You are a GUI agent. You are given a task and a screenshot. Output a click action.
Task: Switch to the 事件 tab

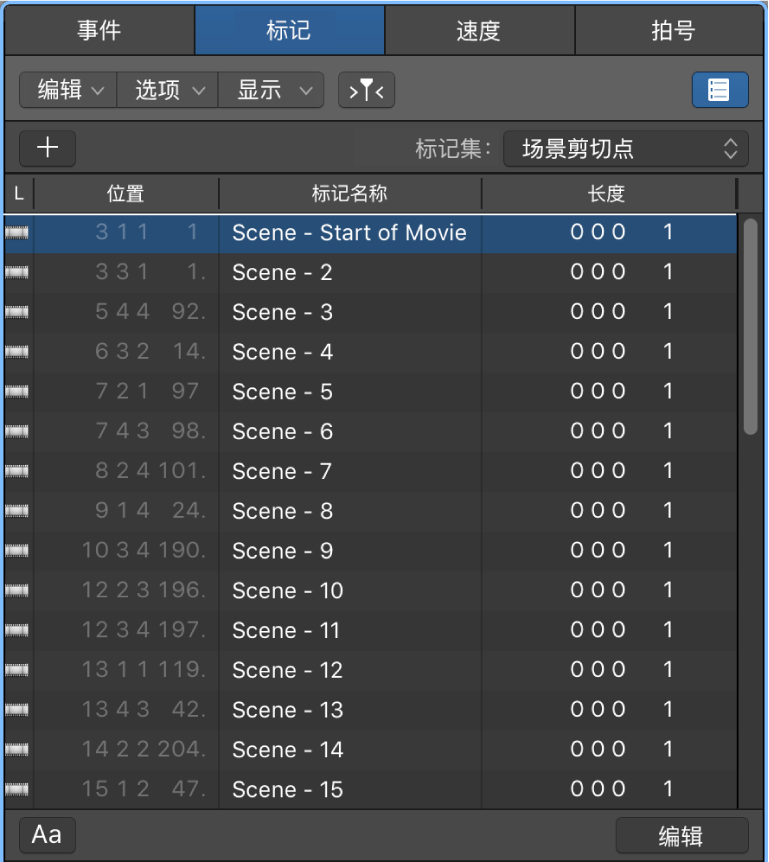pyautogui.click(x=99, y=30)
